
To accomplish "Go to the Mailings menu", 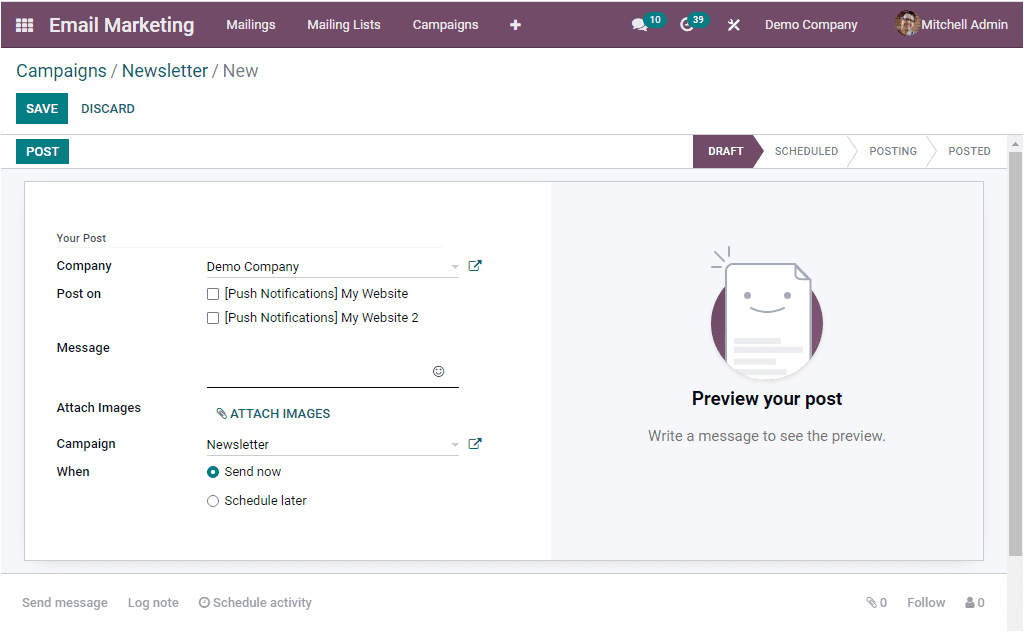I will 250,24.
